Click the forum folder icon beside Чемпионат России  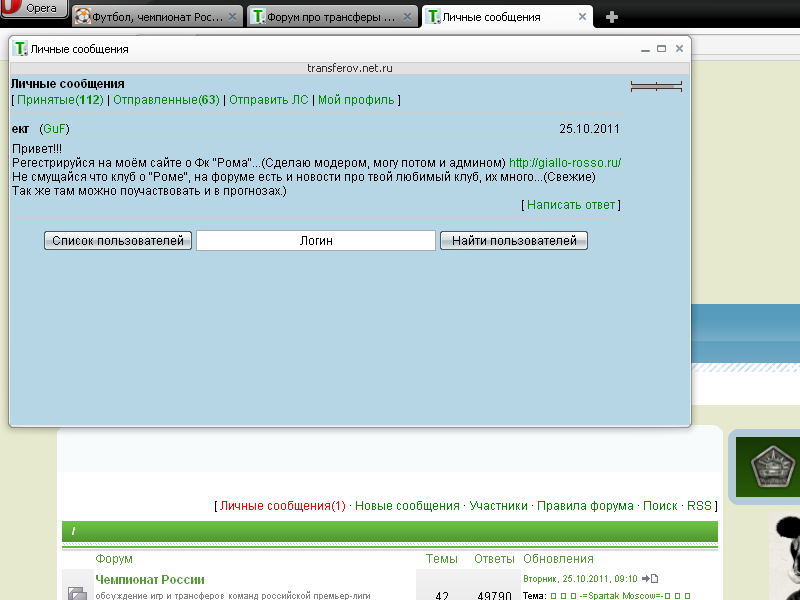77,593
